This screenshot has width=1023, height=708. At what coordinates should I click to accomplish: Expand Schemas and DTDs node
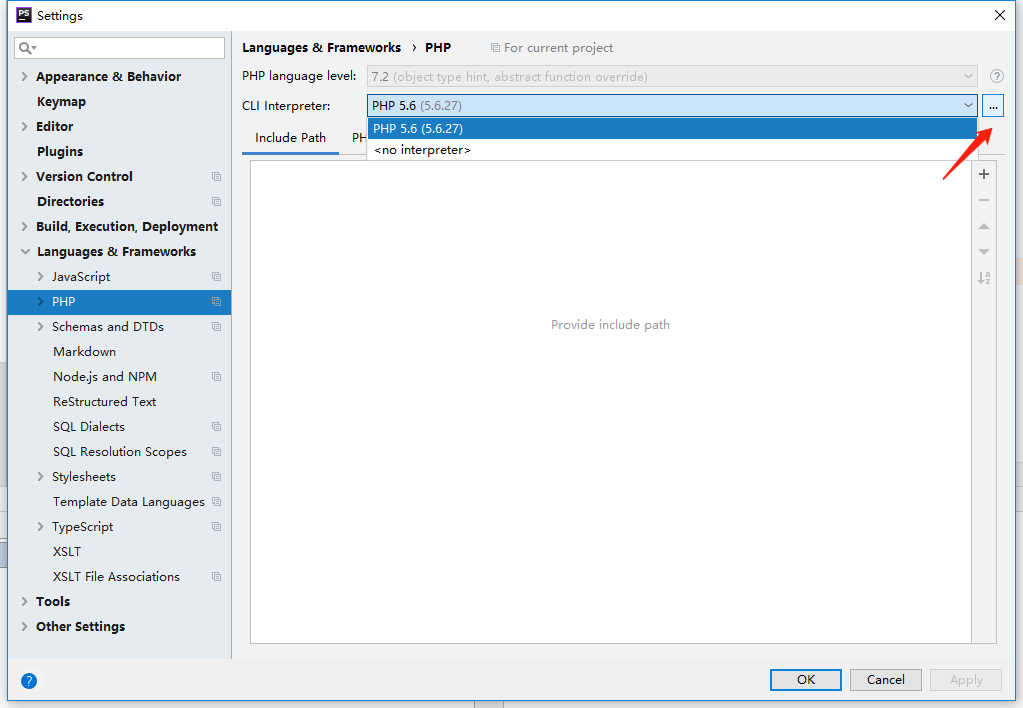[x=40, y=327]
